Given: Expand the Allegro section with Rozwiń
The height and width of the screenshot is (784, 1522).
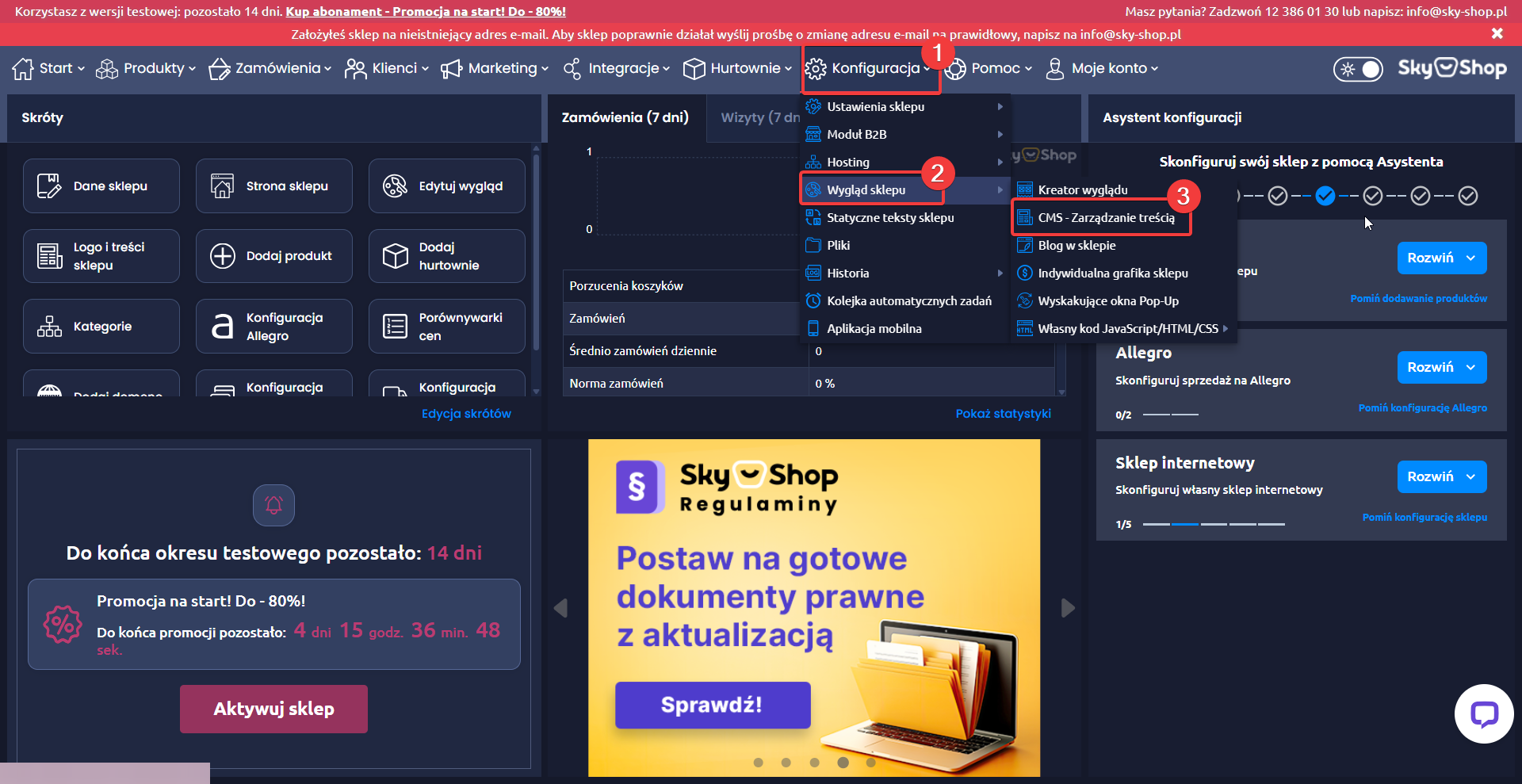Looking at the screenshot, I should point(1442,367).
